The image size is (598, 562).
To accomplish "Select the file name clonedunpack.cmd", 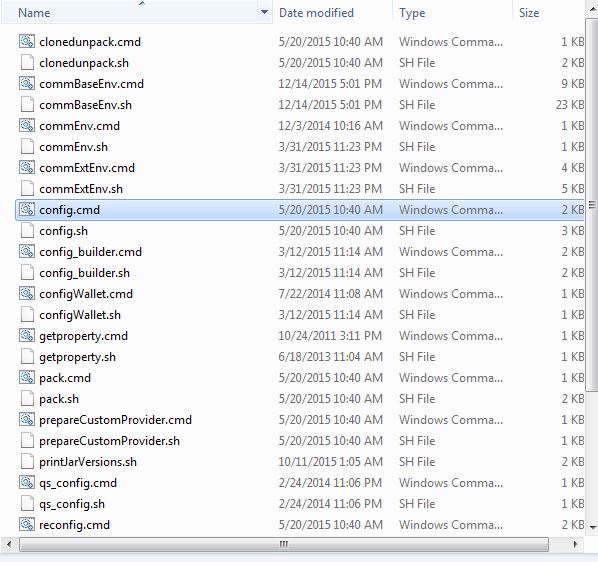I will (x=90, y=42).
